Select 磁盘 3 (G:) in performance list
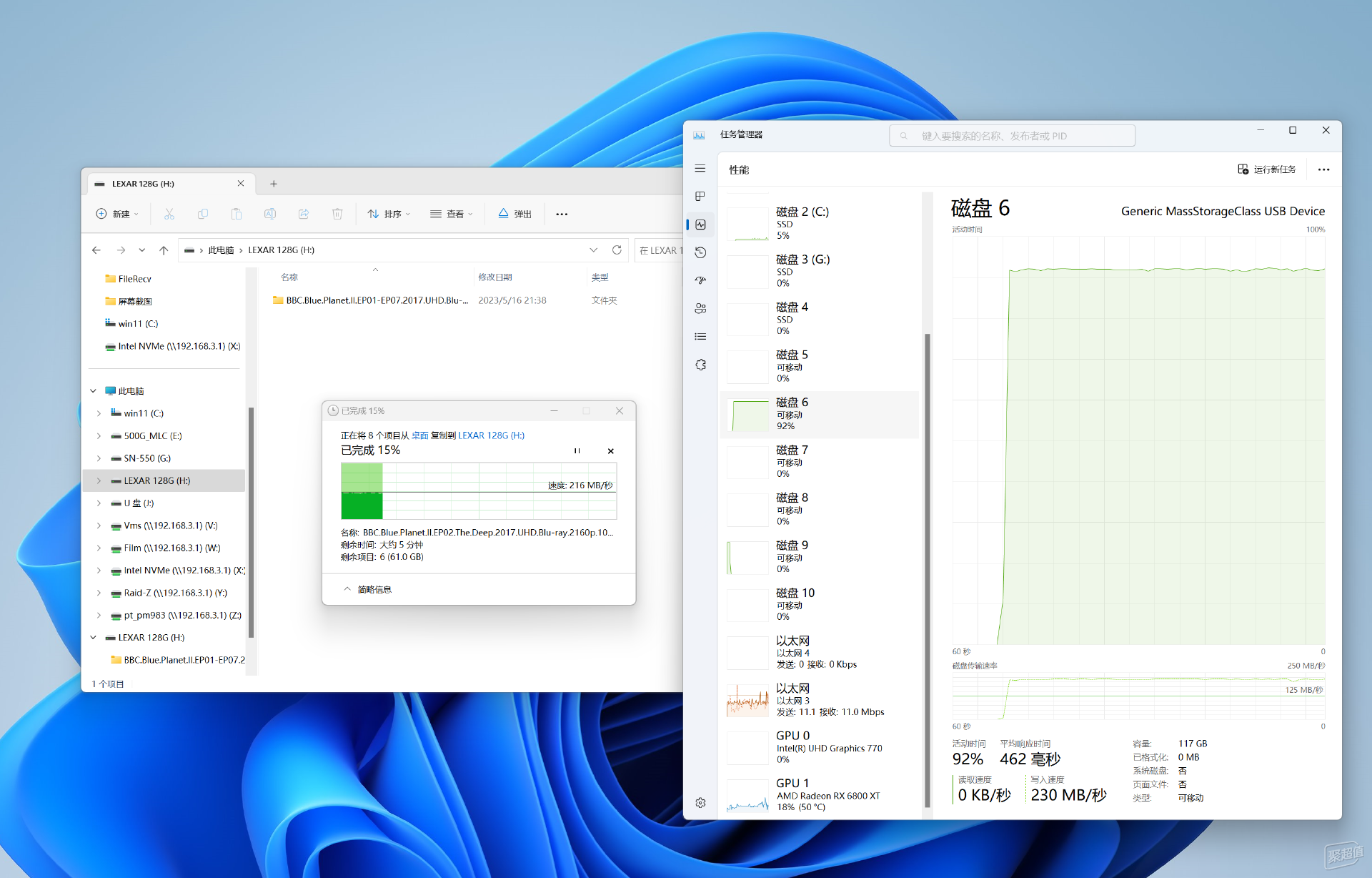Viewport: 1372px width, 878px height. point(819,271)
